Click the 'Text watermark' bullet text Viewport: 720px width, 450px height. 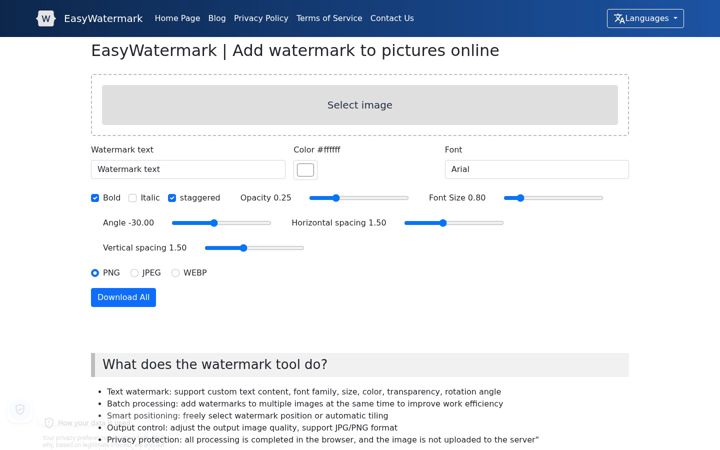click(304, 392)
